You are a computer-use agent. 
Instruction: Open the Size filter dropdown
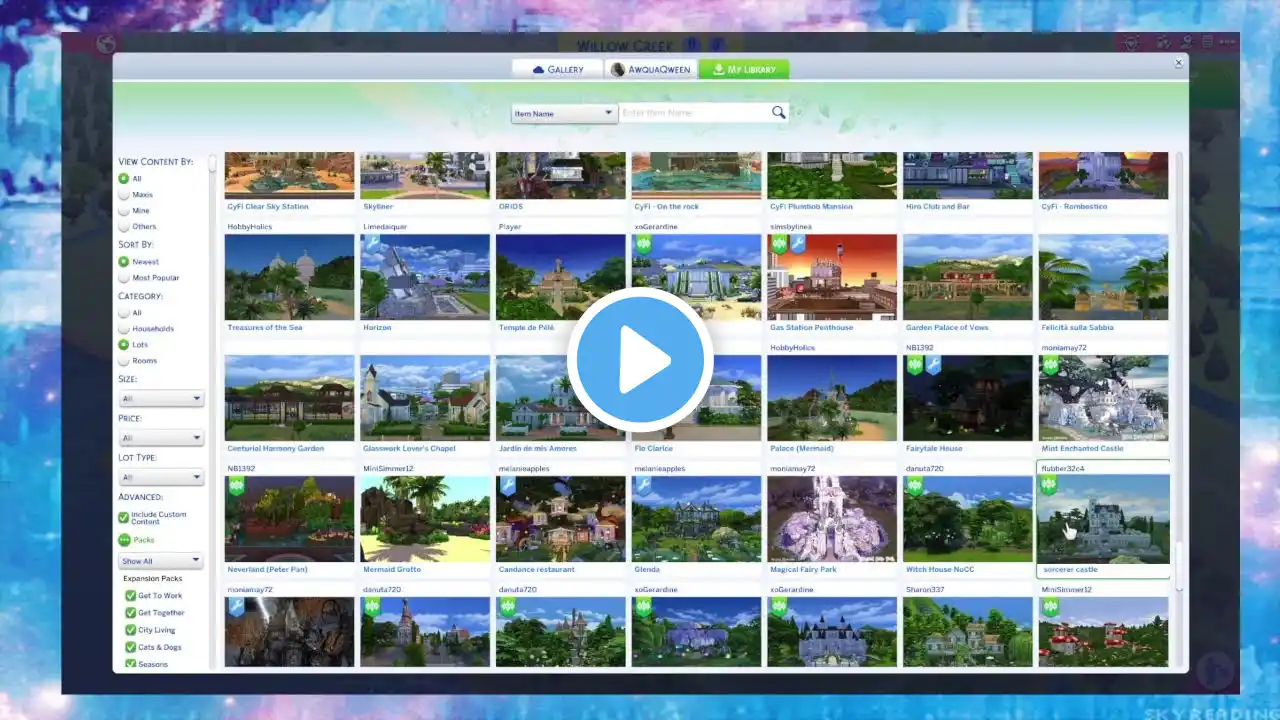(x=161, y=398)
